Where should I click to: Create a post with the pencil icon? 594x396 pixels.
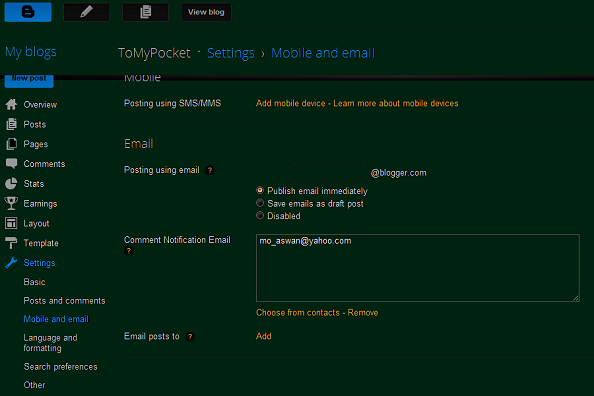coord(86,12)
